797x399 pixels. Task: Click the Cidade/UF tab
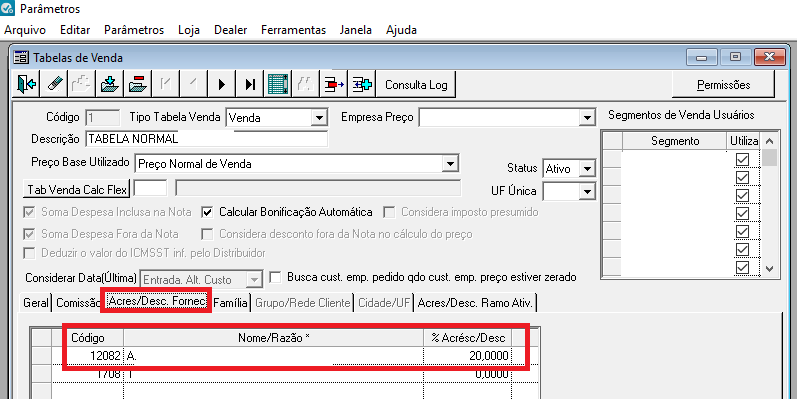[x=384, y=303]
